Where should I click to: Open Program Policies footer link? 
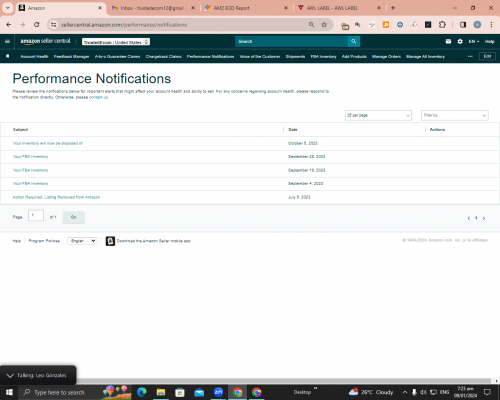(44, 241)
